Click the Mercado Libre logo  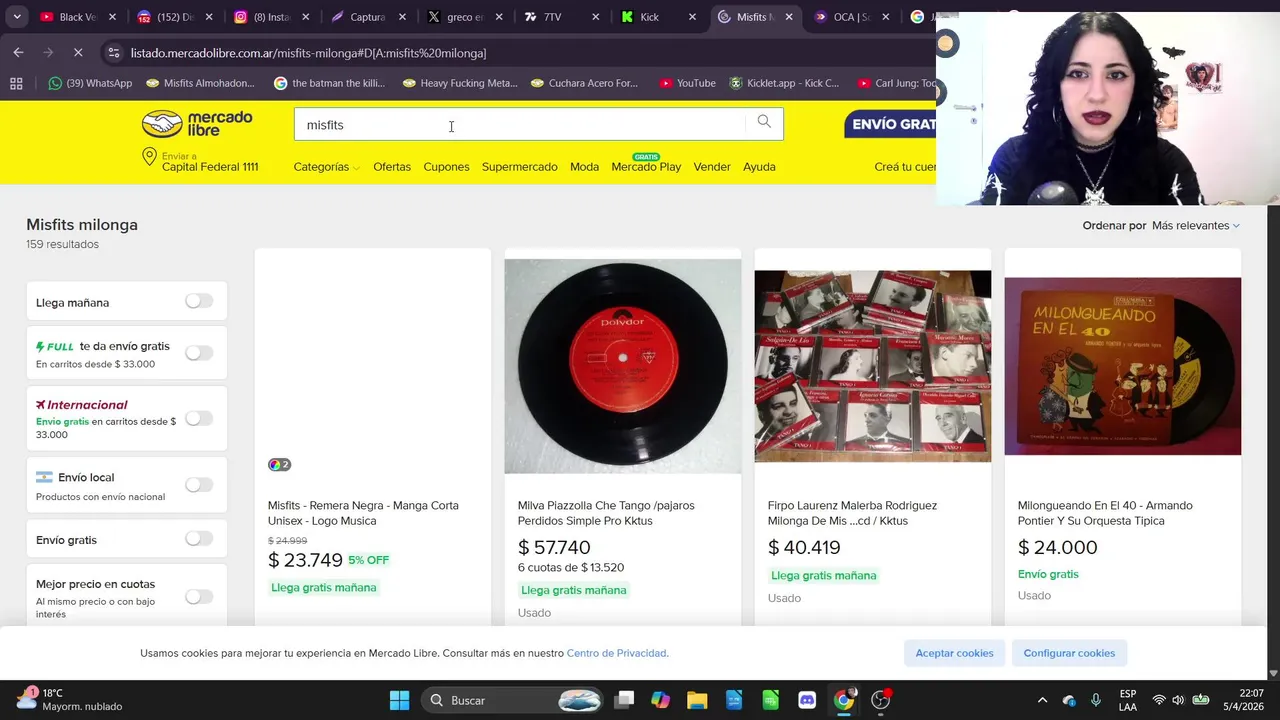[197, 124]
